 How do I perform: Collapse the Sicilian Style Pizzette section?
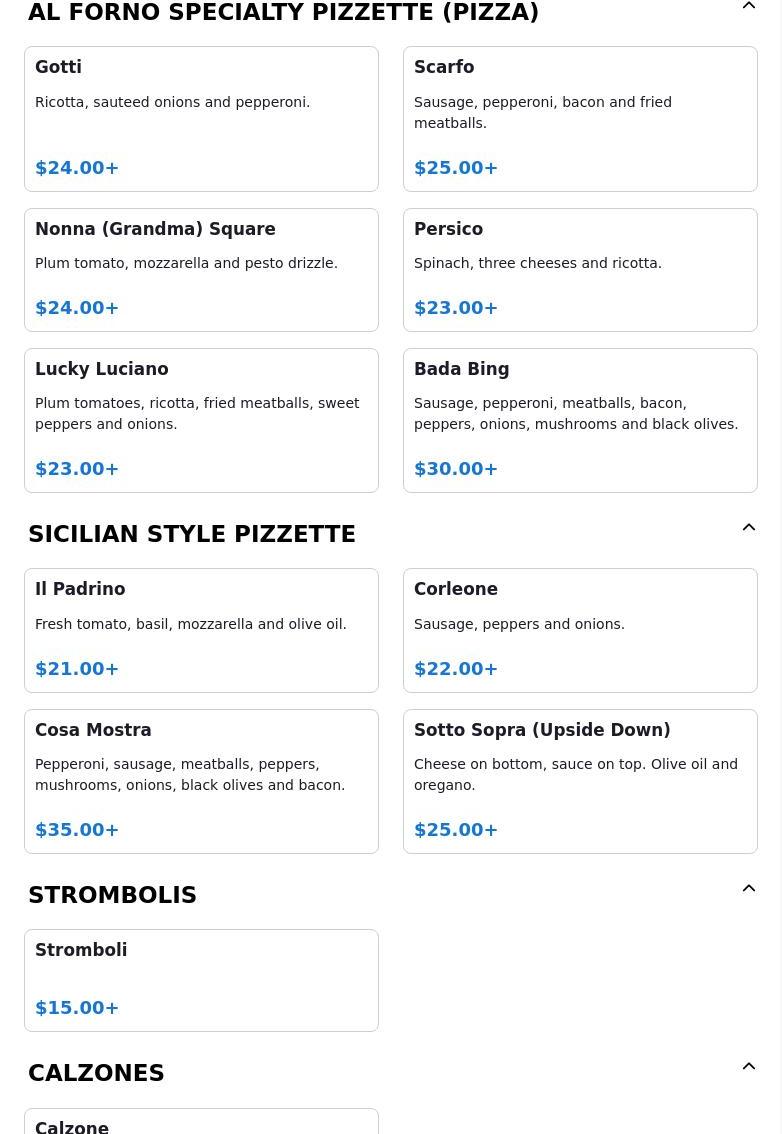pyautogui.click(x=748, y=528)
